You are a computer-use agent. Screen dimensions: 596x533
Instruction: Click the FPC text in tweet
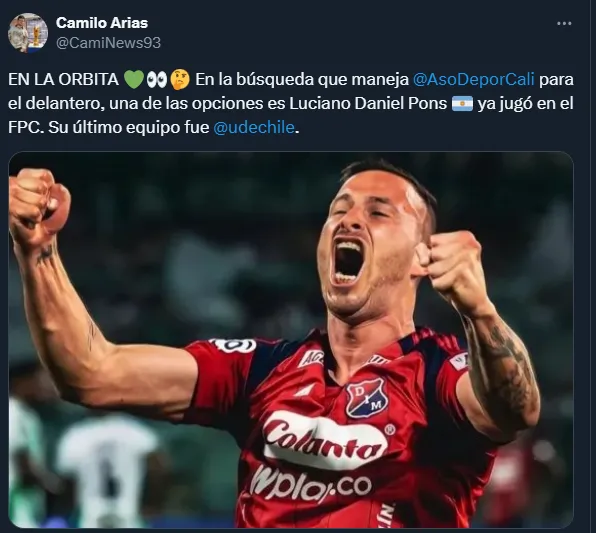click(x=24, y=127)
